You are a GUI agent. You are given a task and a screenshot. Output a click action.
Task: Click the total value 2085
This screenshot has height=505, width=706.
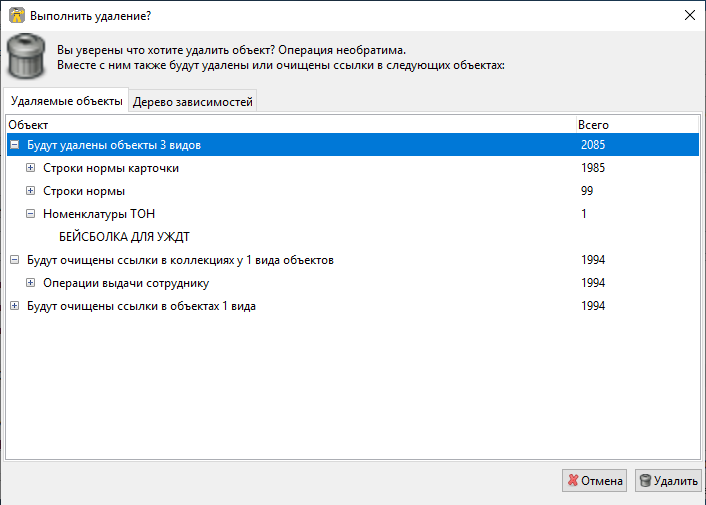[x=593, y=145]
